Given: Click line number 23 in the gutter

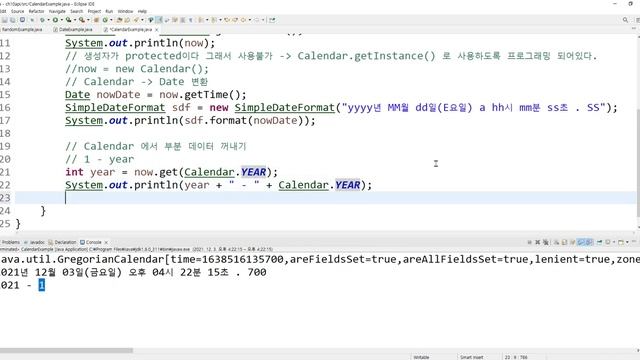Looking at the screenshot, I should [5, 198].
